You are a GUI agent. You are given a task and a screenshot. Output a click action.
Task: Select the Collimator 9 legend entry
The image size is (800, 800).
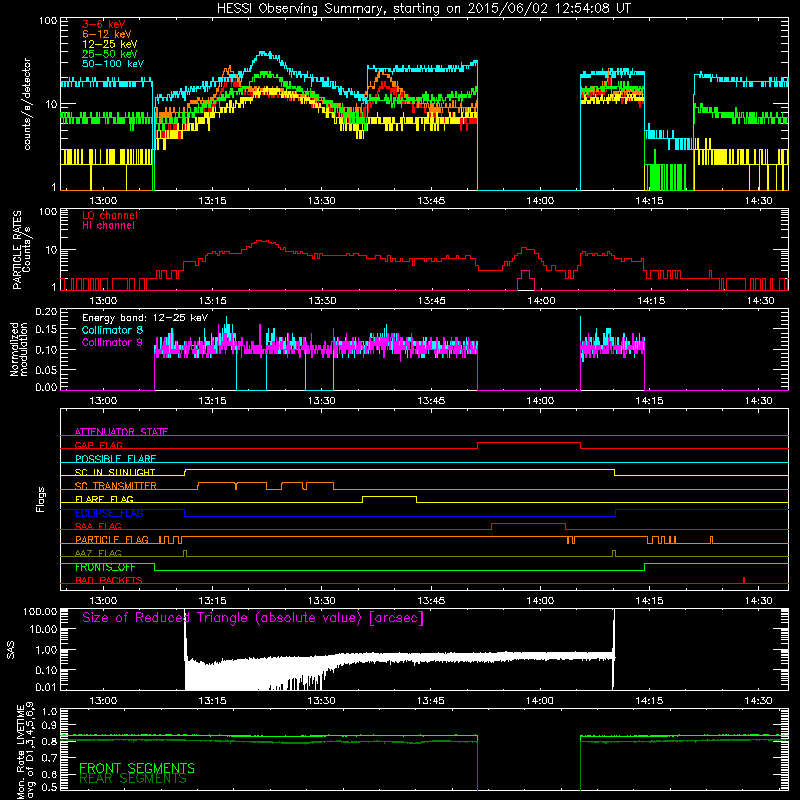tap(112, 342)
